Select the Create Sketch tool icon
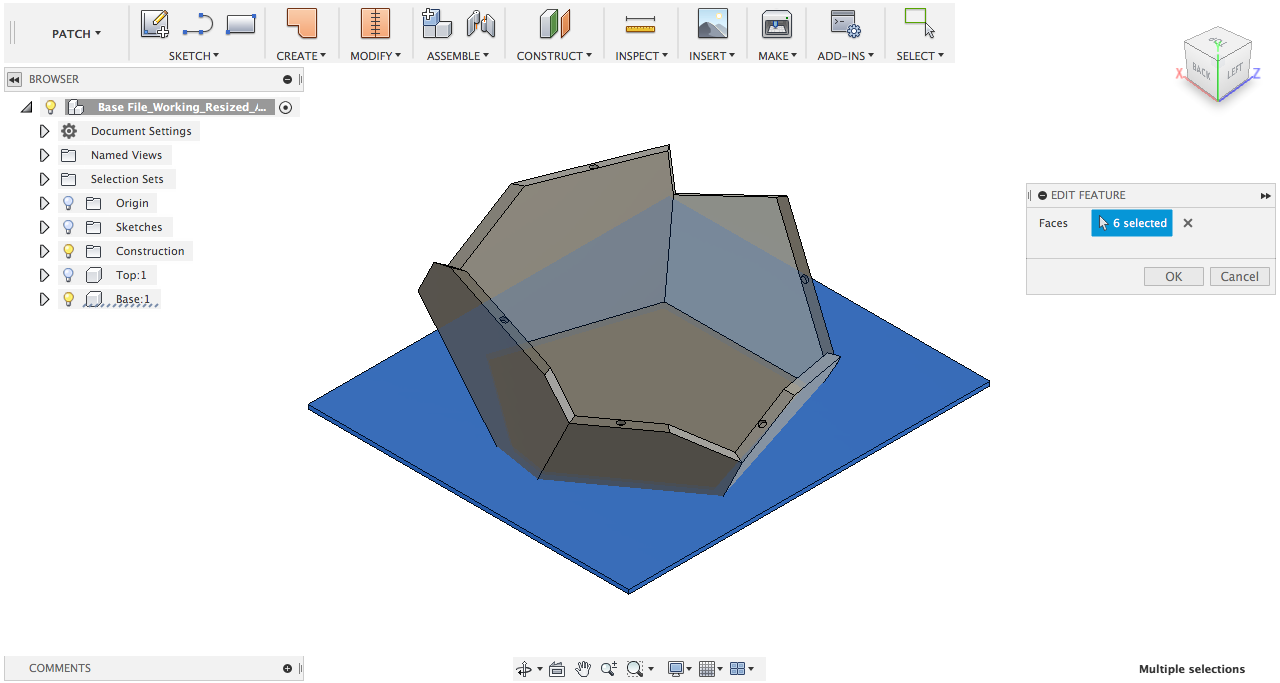This screenshot has width=1280, height=683. [154, 24]
